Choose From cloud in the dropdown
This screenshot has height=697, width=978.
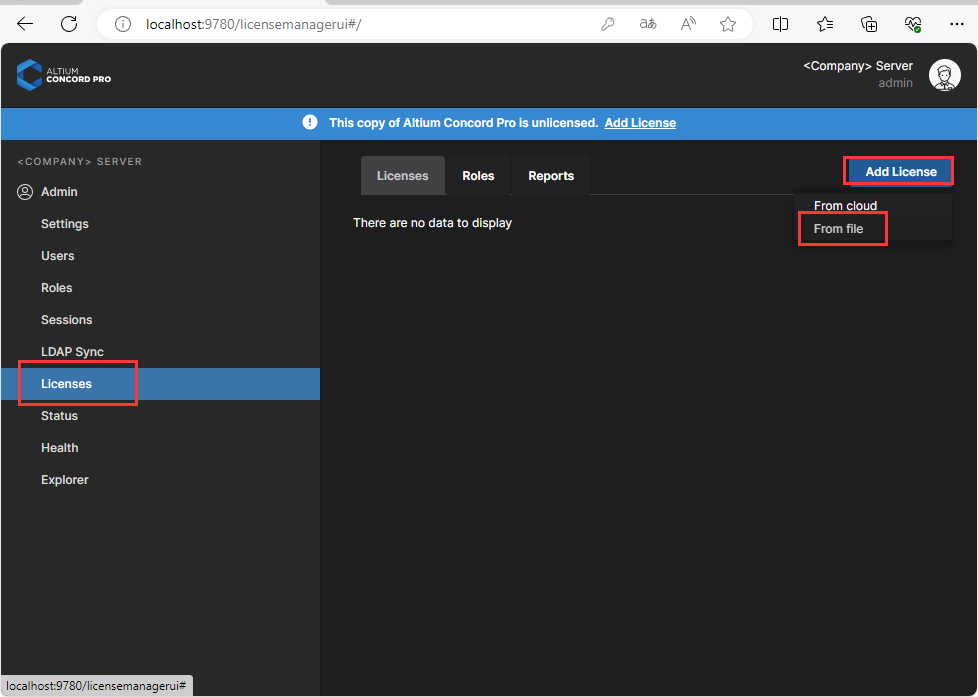tap(845, 205)
